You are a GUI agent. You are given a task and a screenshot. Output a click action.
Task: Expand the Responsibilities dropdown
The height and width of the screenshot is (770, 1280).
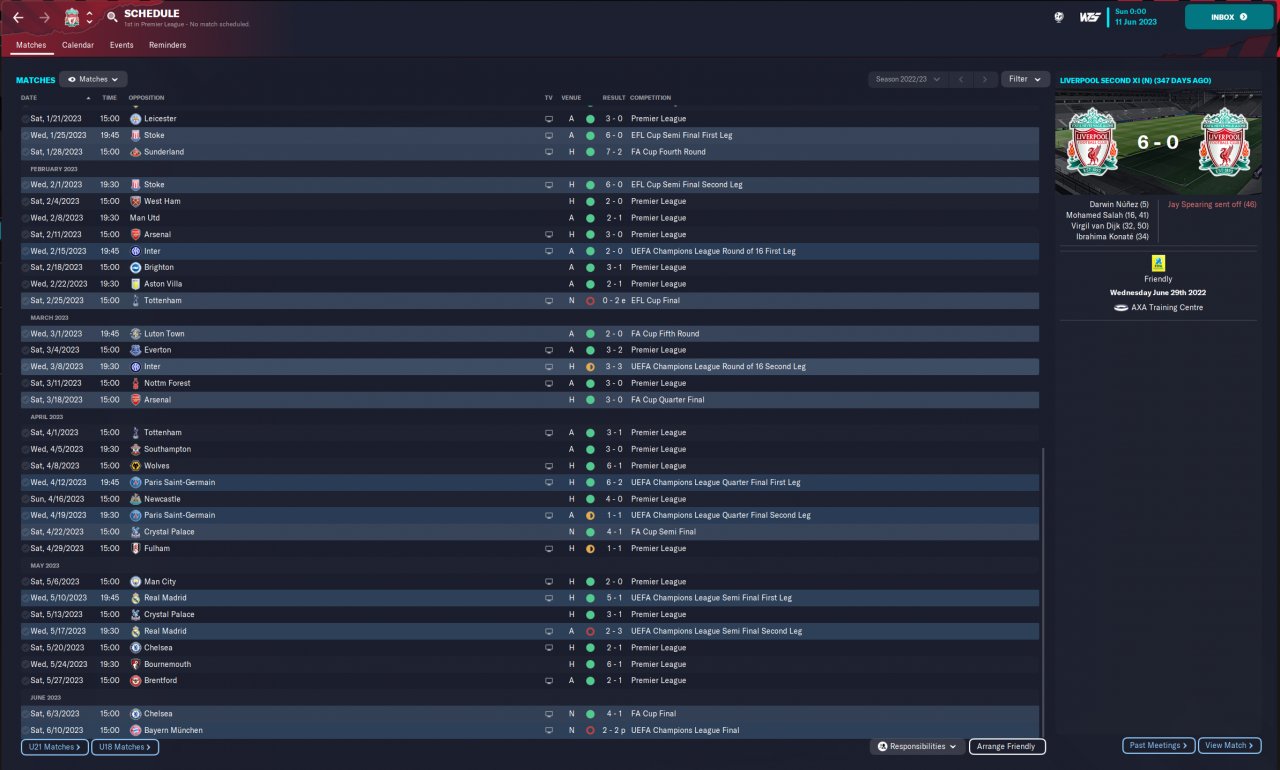point(917,746)
